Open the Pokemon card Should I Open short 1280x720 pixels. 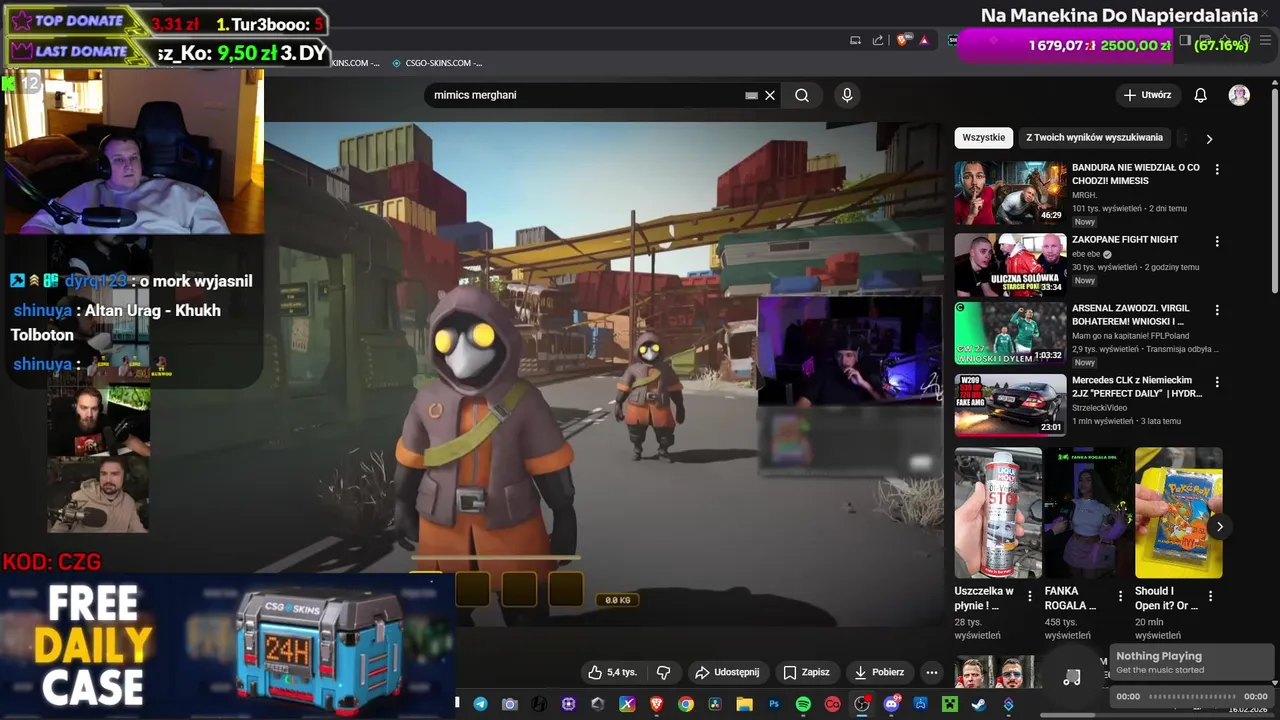click(1179, 513)
